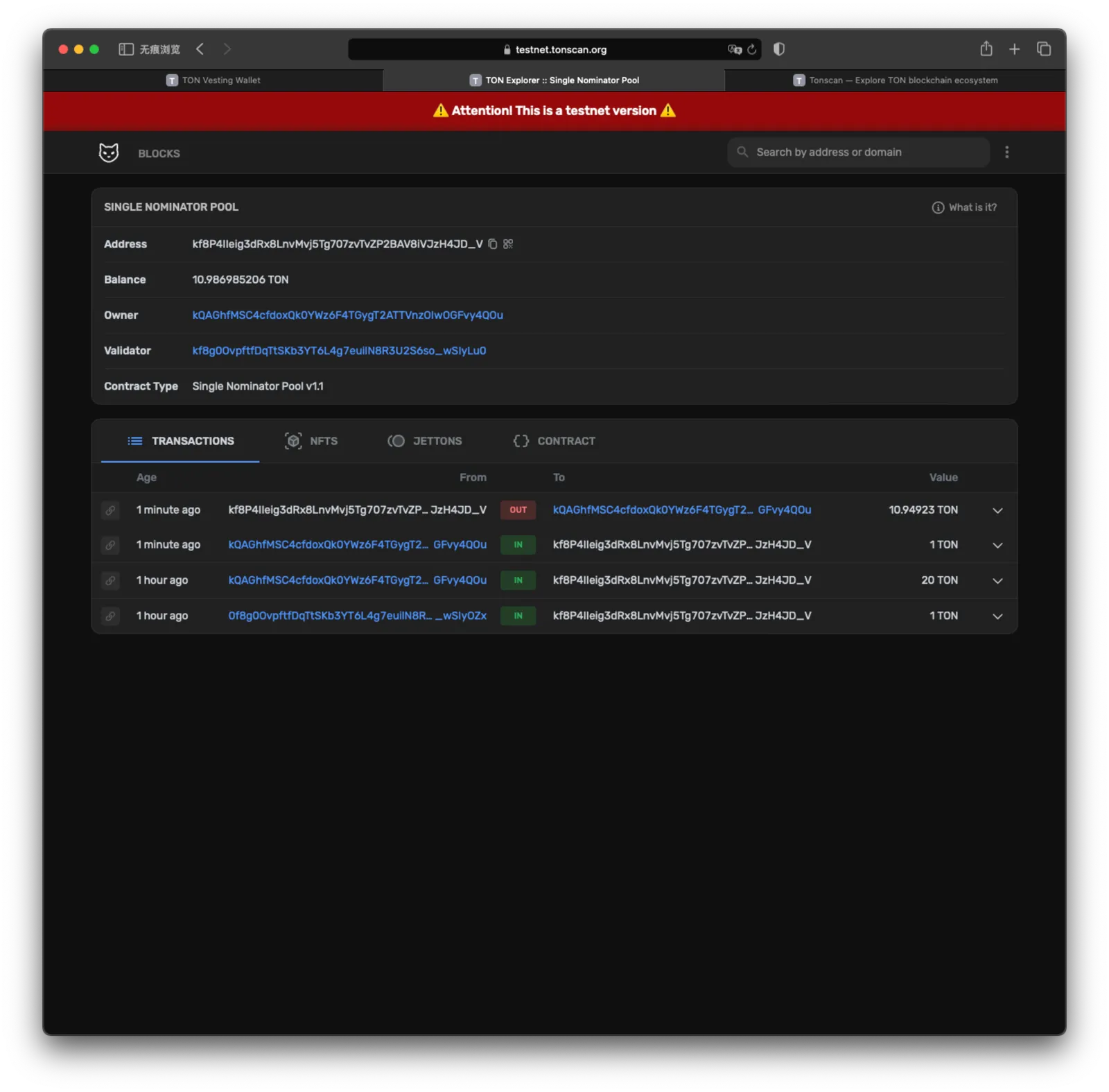This screenshot has width=1109, height=1092.
Task: Expand the 20 TON transaction details
Action: (x=997, y=581)
